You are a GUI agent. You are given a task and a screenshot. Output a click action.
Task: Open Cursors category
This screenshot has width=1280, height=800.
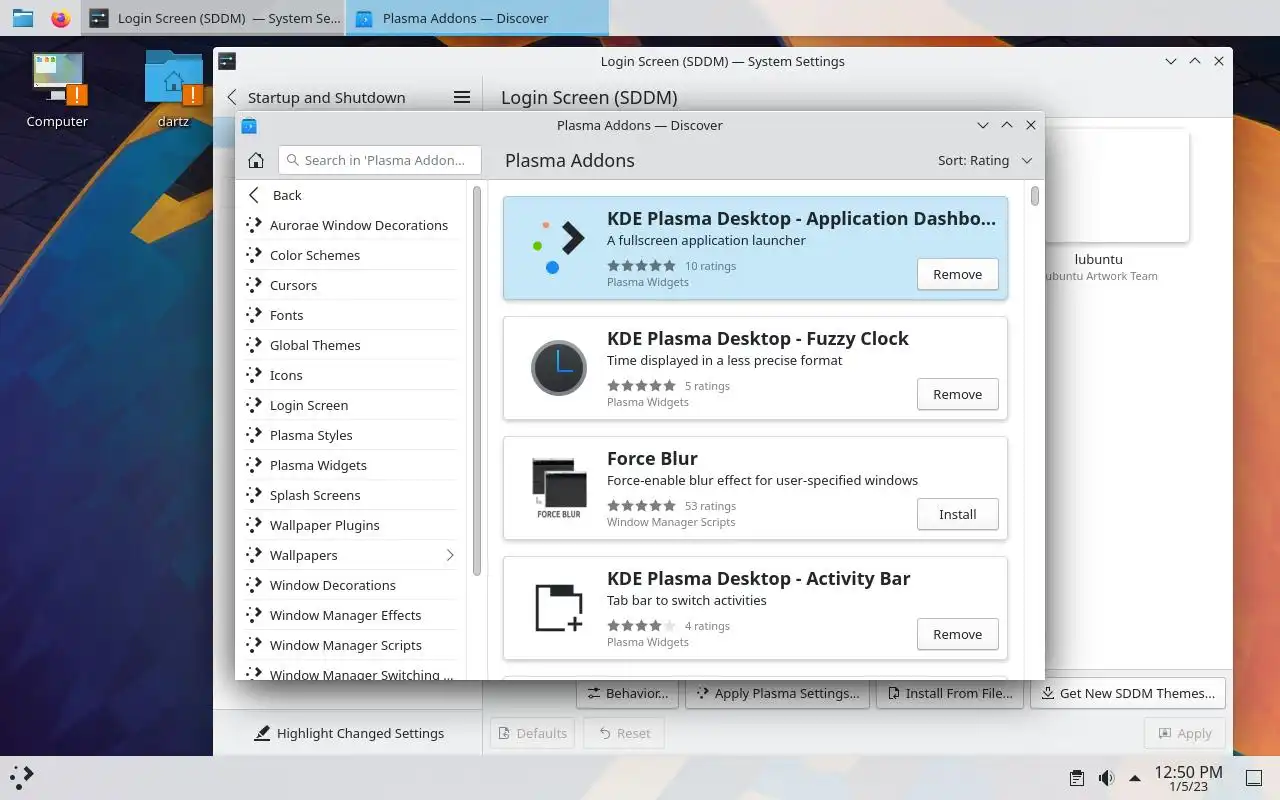(x=351, y=285)
